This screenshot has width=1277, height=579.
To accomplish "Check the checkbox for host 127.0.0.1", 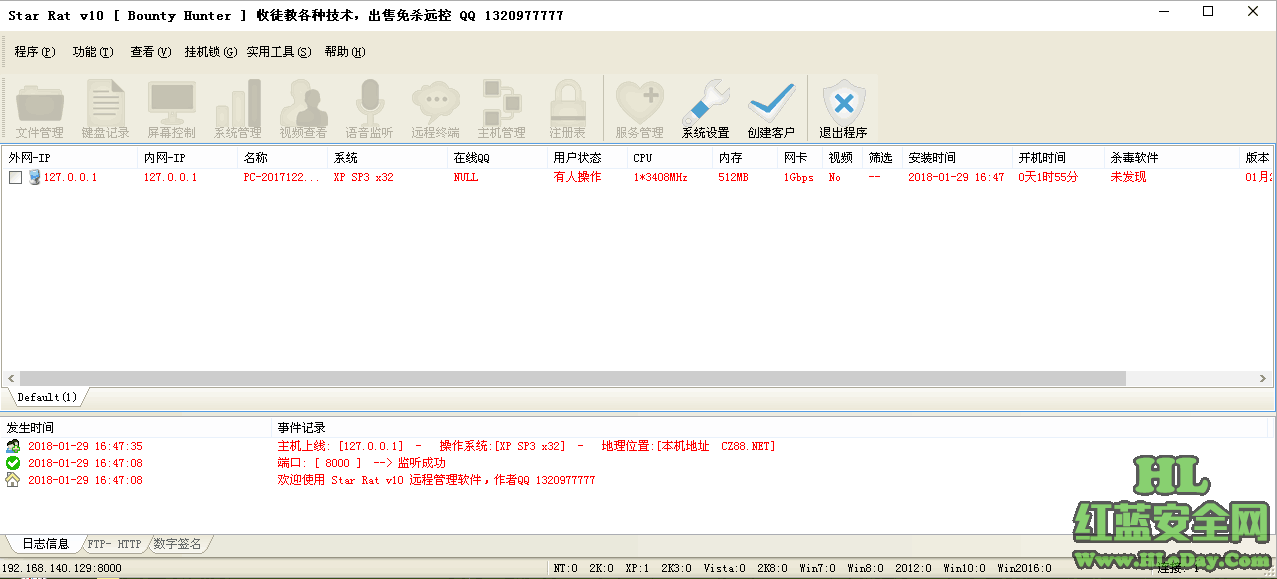I will pyautogui.click(x=15, y=177).
